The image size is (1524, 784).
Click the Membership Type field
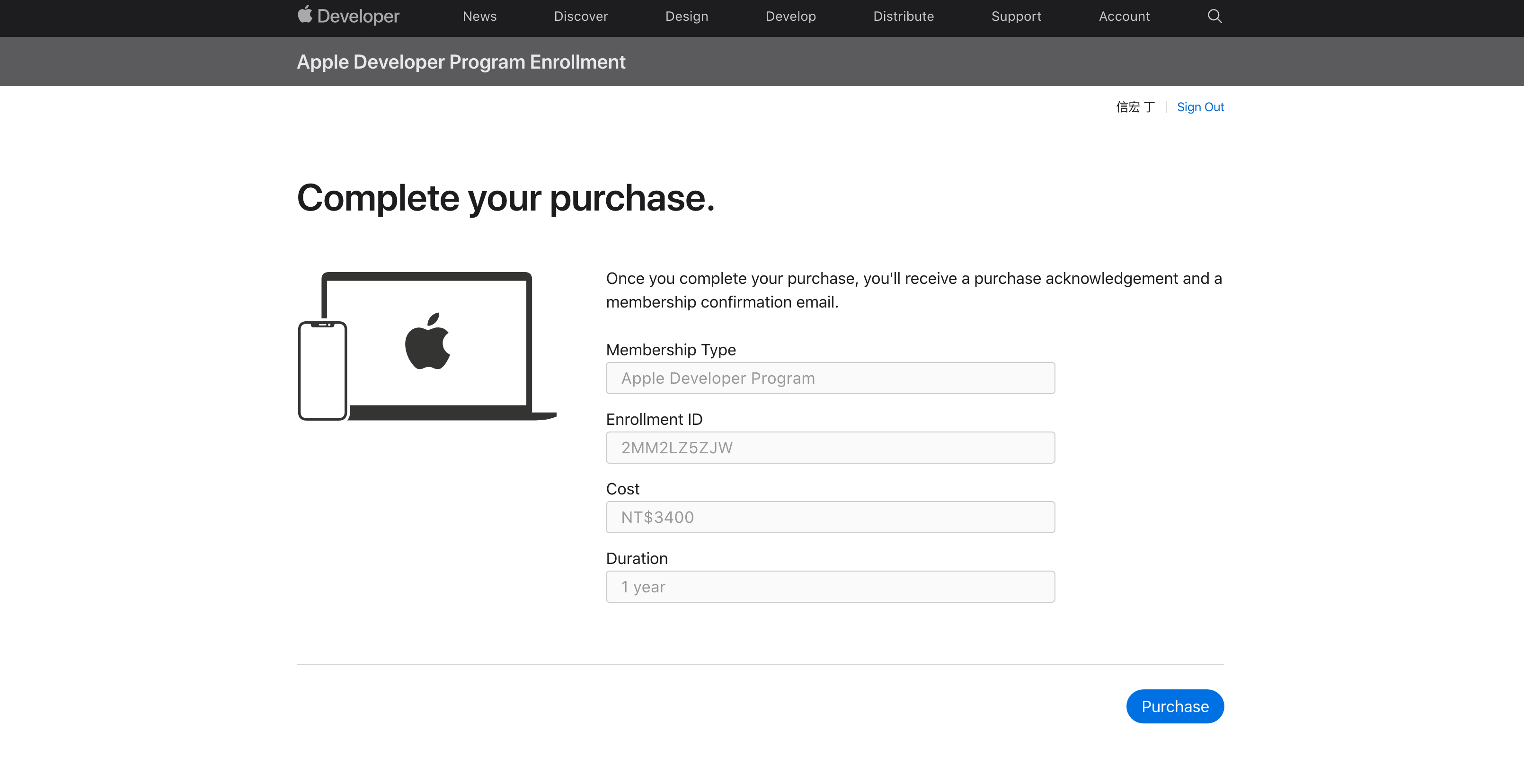tap(829, 379)
